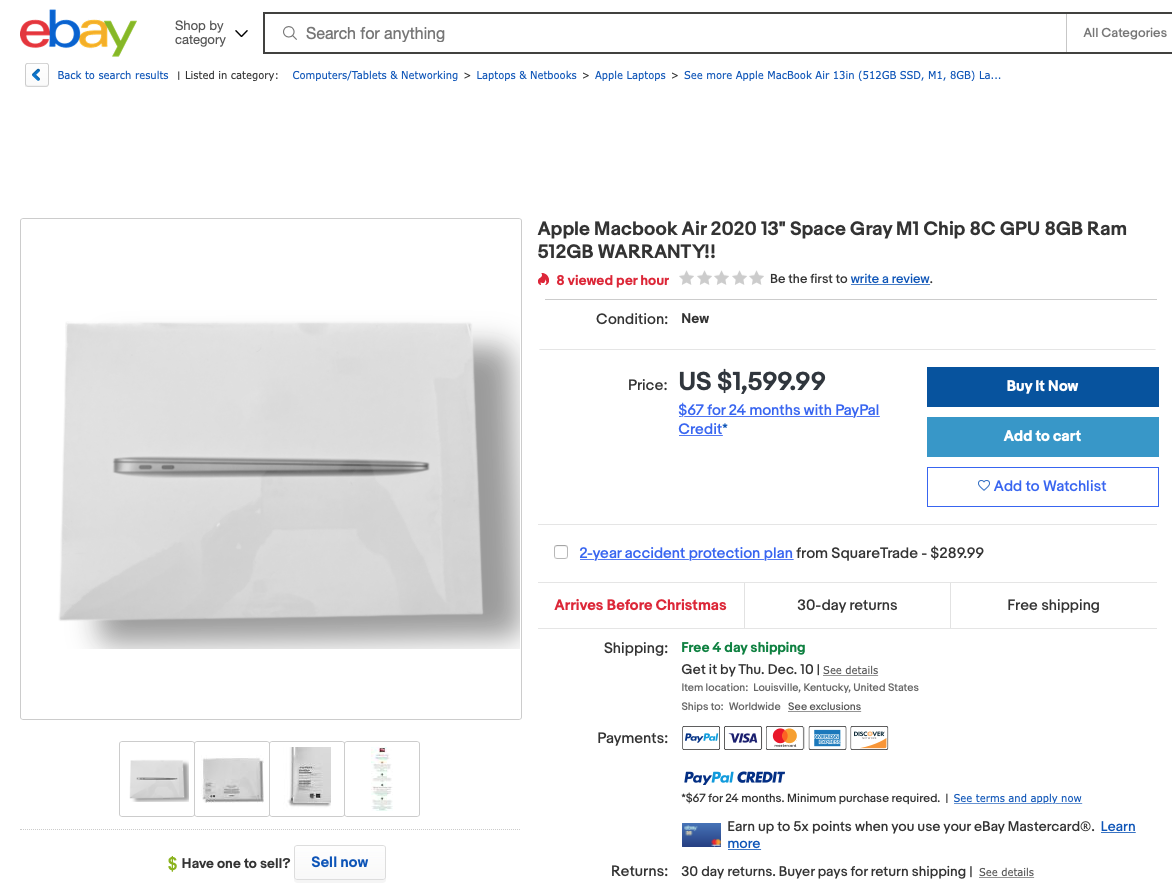
Task: Open the Laptops & Netbooks breadcrumb
Action: (x=526, y=75)
